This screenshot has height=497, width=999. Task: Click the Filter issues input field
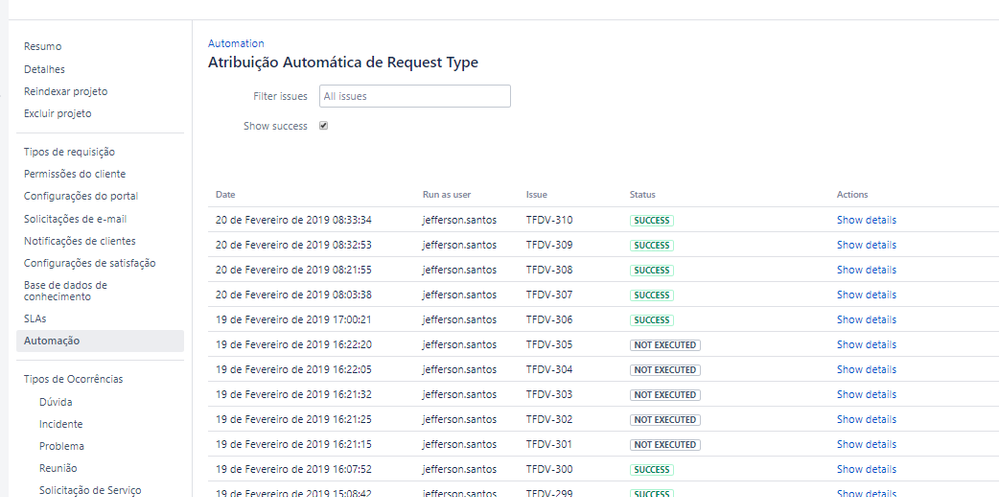tap(415, 96)
